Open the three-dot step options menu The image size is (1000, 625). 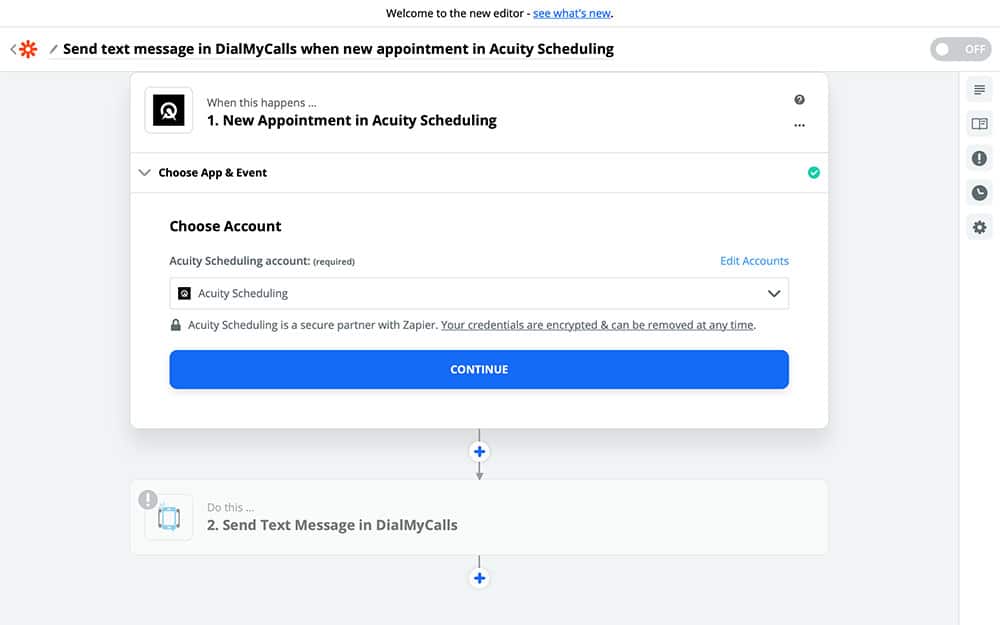click(x=799, y=125)
